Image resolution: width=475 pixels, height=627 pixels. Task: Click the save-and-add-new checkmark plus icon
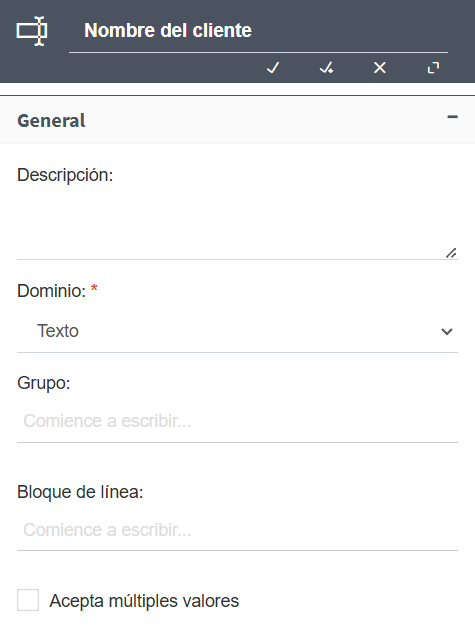point(326,68)
